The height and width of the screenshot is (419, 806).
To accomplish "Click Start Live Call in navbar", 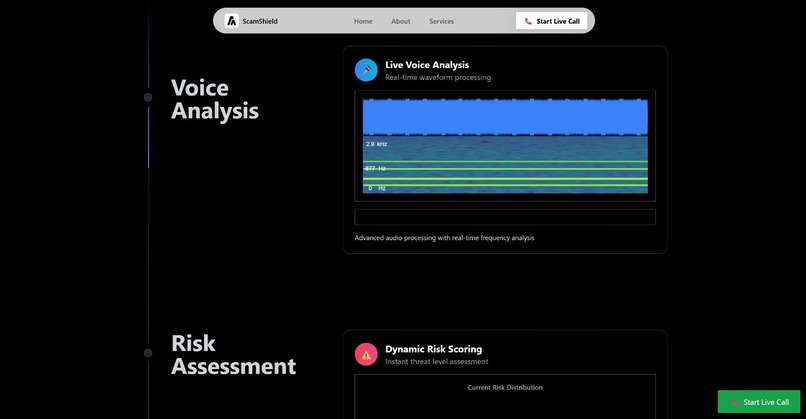I will pos(552,21).
